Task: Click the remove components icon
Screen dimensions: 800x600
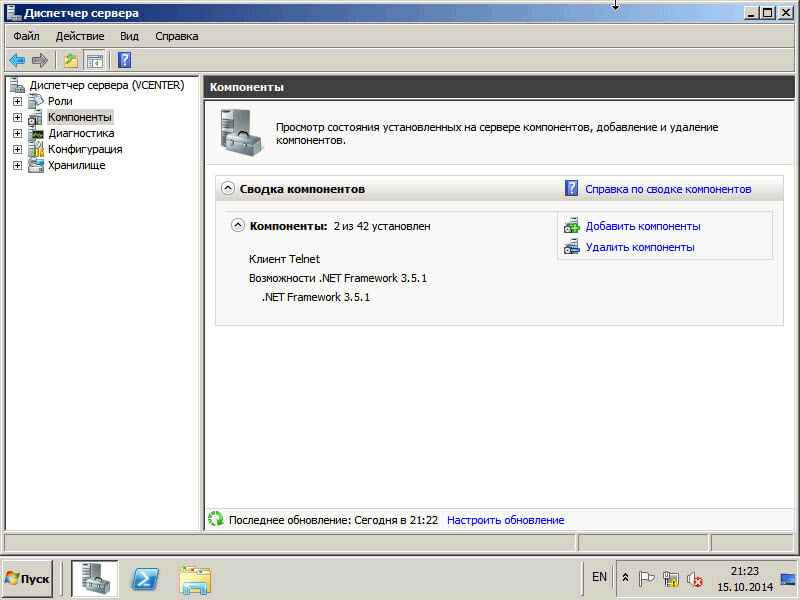Action: [x=572, y=247]
